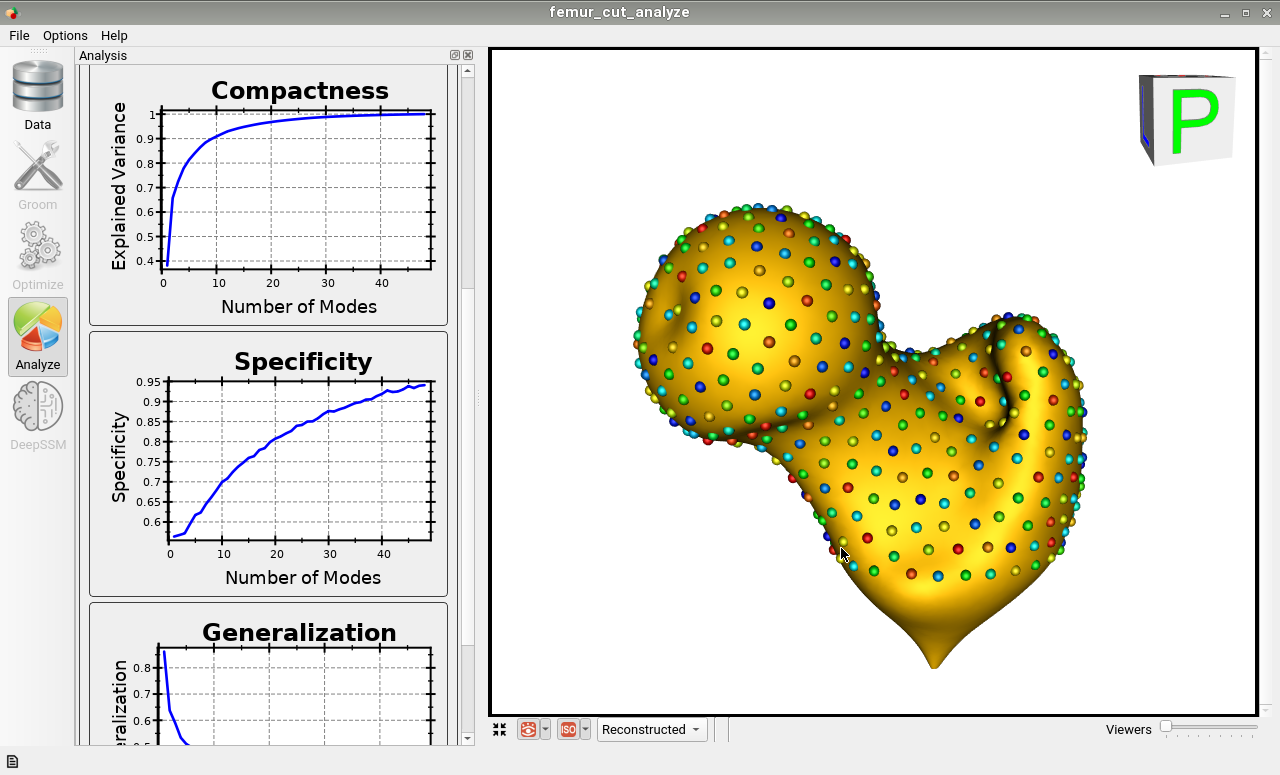The width and height of the screenshot is (1280, 775).
Task: Click the Analysis panel title
Action: click(103, 56)
